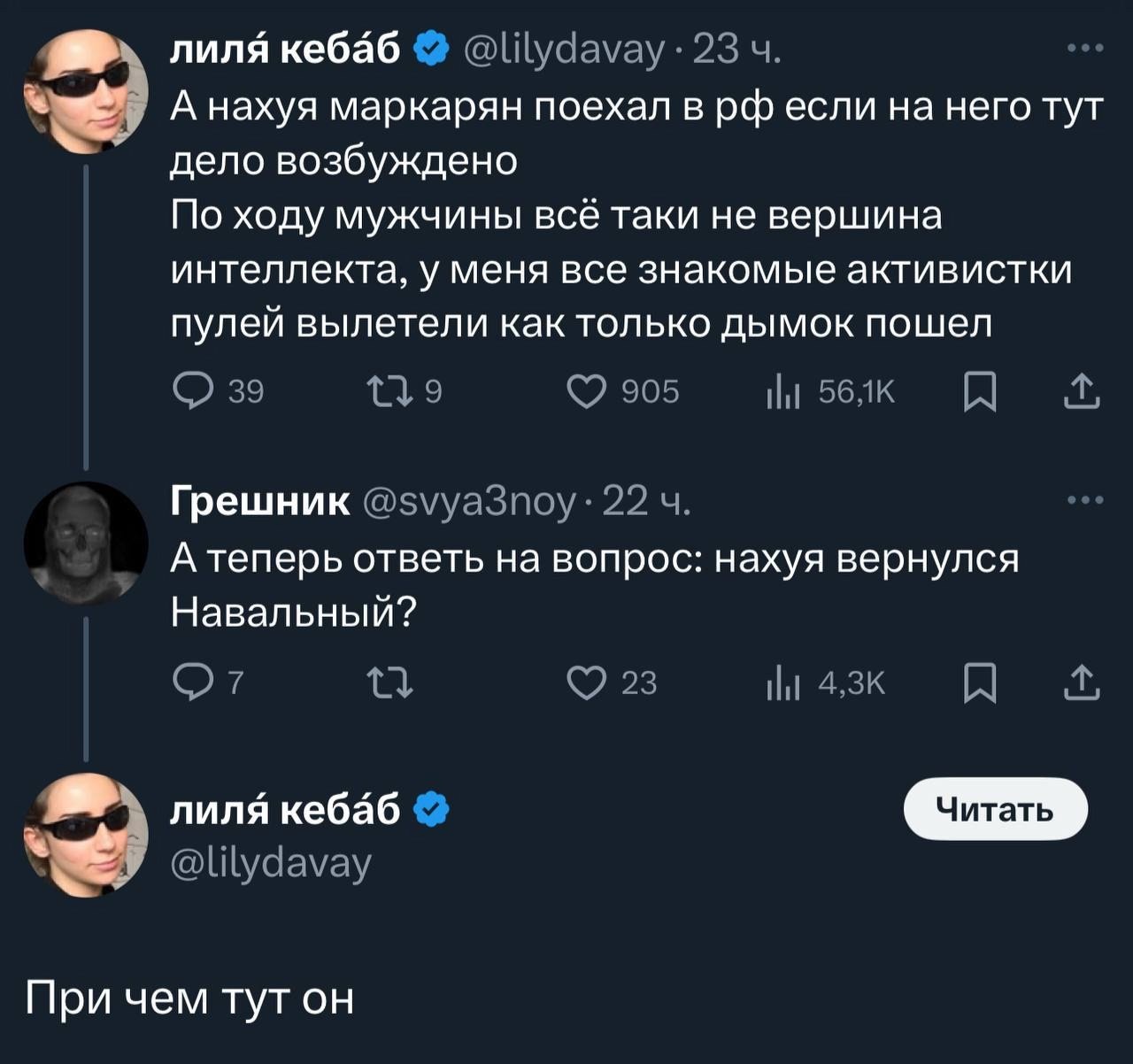Image resolution: width=1133 pixels, height=1064 pixels.
Task: Open more options on Грешник's tweet
Action: [x=1085, y=500]
